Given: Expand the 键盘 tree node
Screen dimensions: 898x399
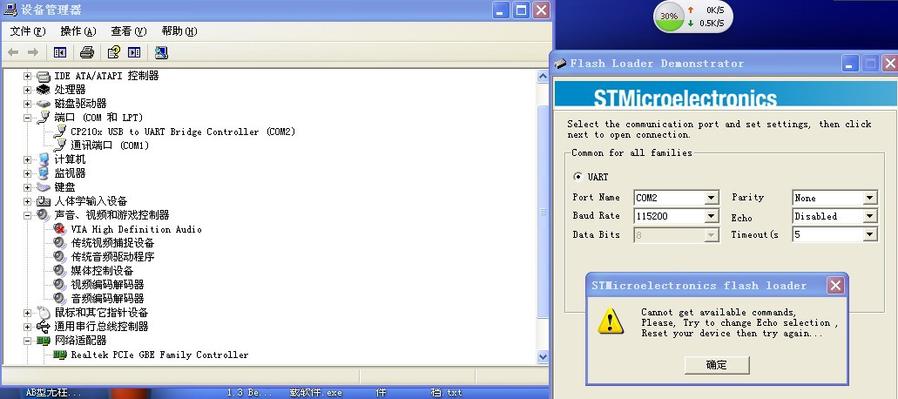Looking at the screenshot, I should (27, 187).
